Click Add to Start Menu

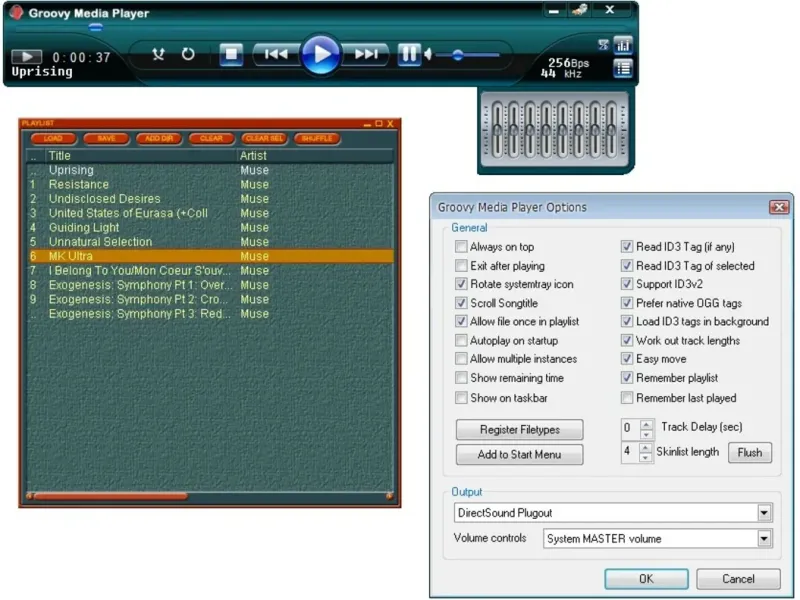tap(519, 455)
